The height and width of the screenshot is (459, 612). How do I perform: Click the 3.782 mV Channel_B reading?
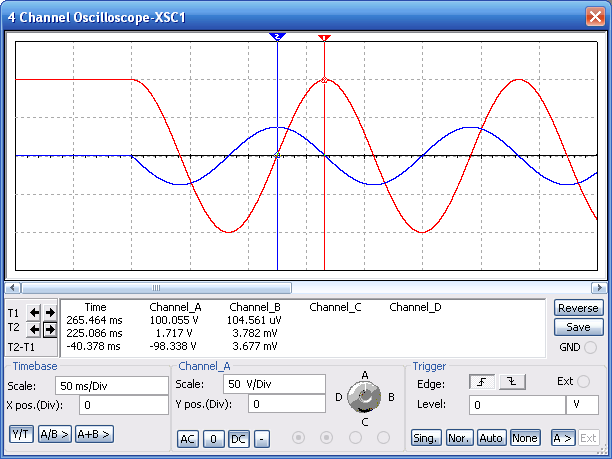click(x=255, y=333)
